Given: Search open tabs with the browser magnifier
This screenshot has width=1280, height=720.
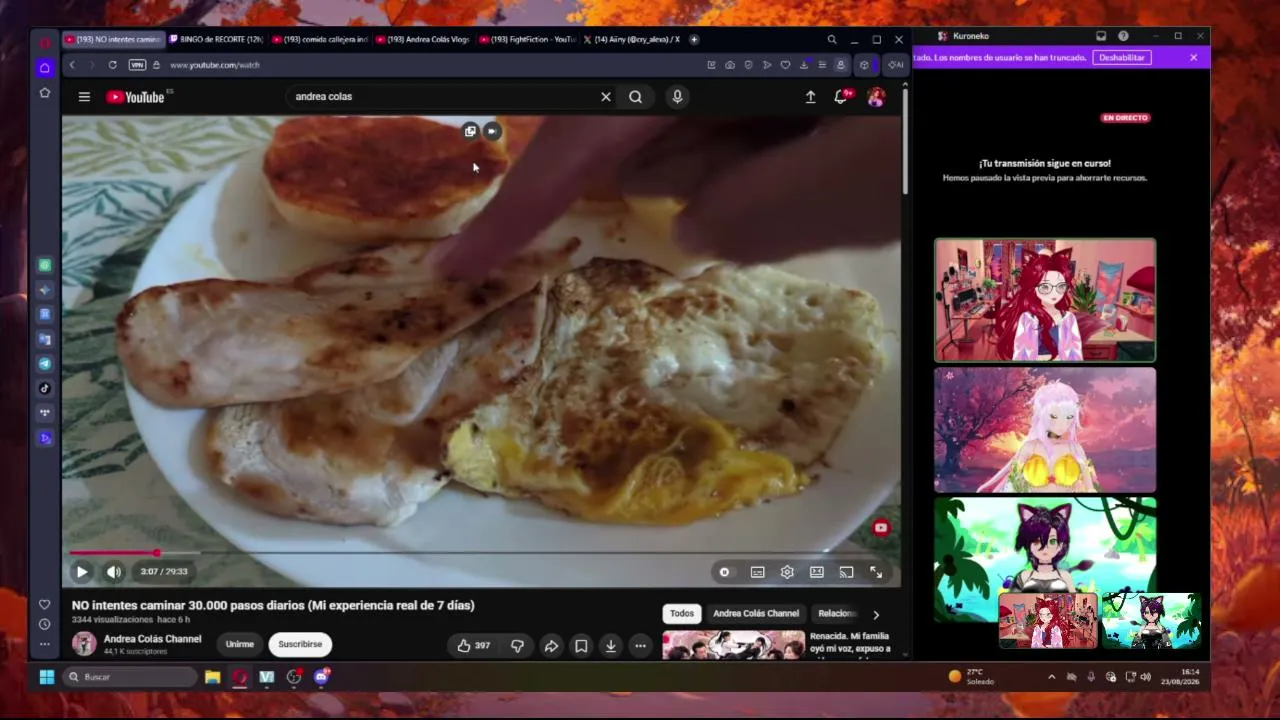Looking at the screenshot, I should (x=831, y=40).
